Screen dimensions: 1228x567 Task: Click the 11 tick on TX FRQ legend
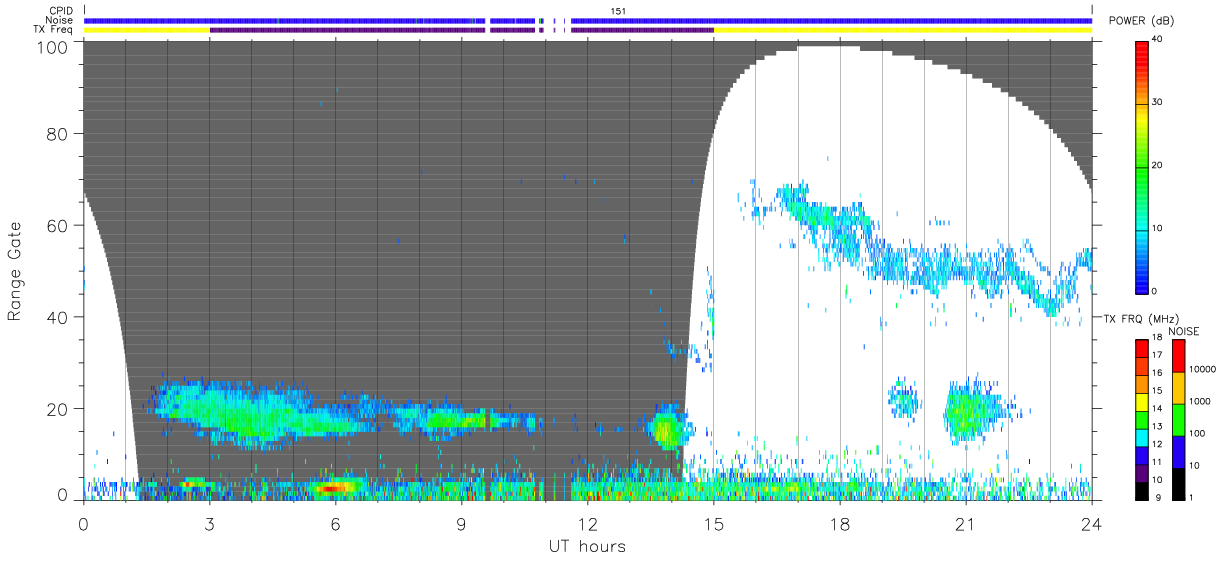[1157, 461]
